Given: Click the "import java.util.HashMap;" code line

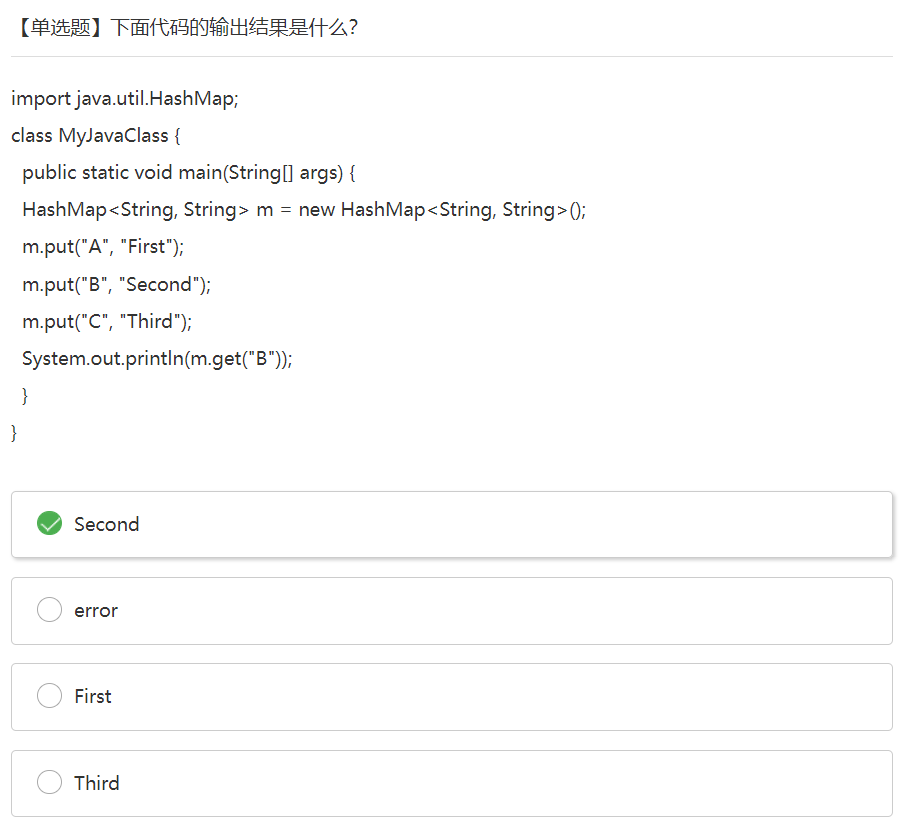Looking at the screenshot, I should tap(125, 98).
